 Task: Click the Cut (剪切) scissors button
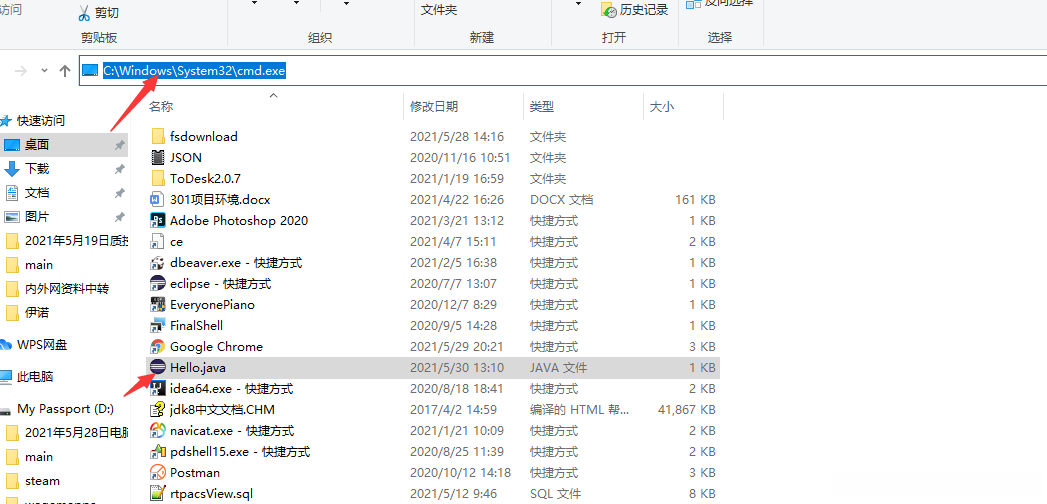(98, 13)
